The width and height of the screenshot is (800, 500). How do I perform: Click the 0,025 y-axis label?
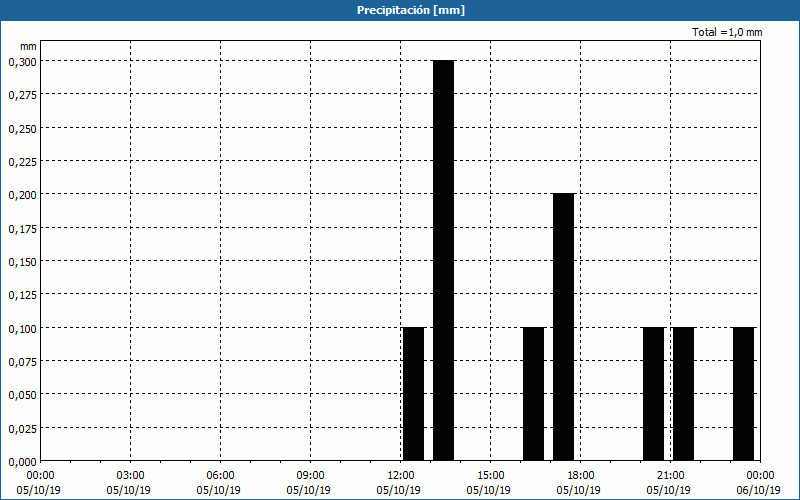tap(23, 429)
